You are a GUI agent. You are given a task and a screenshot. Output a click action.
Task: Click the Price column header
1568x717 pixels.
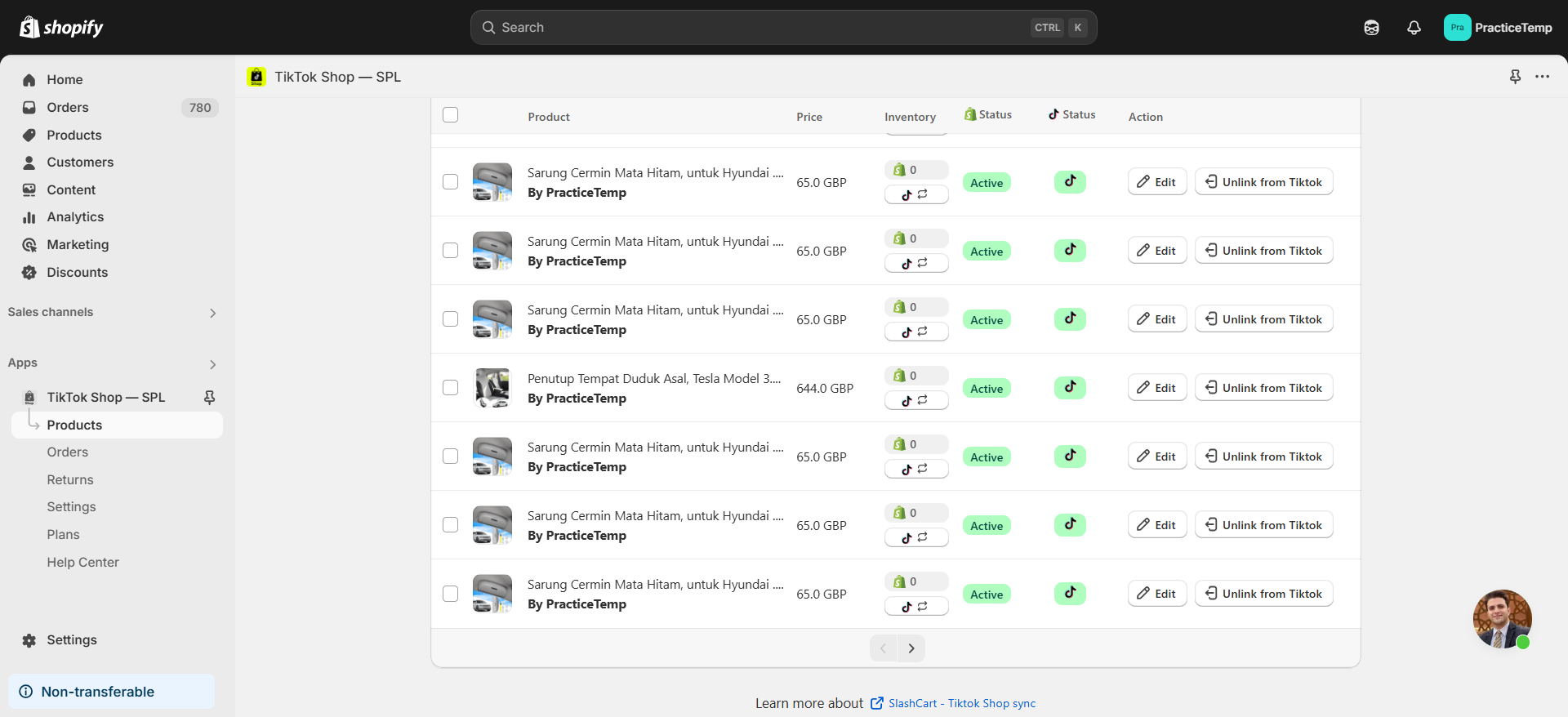(809, 117)
